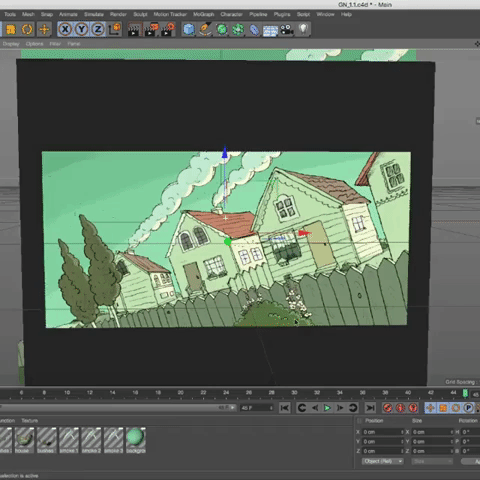Viewport: 480px width, 480px height.
Task: Go to next key button
Action: click(x=353, y=408)
